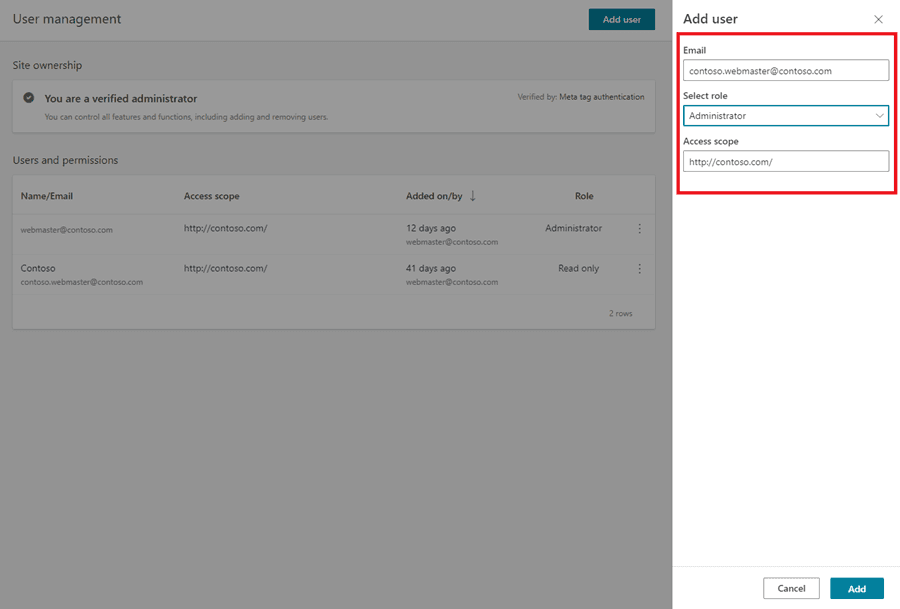Click the 2 rows count text

(x=620, y=313)
